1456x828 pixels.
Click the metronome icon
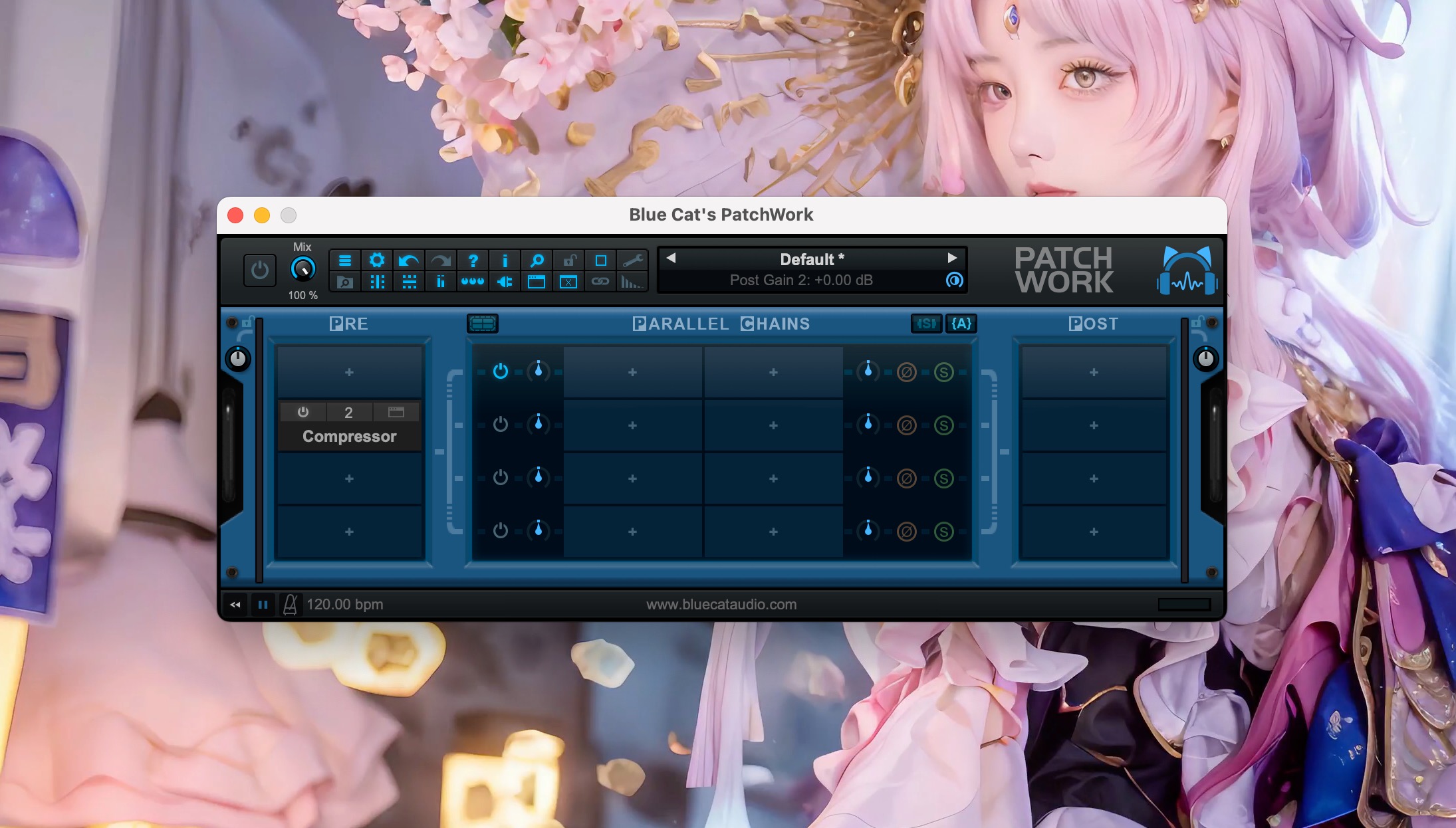290,604
